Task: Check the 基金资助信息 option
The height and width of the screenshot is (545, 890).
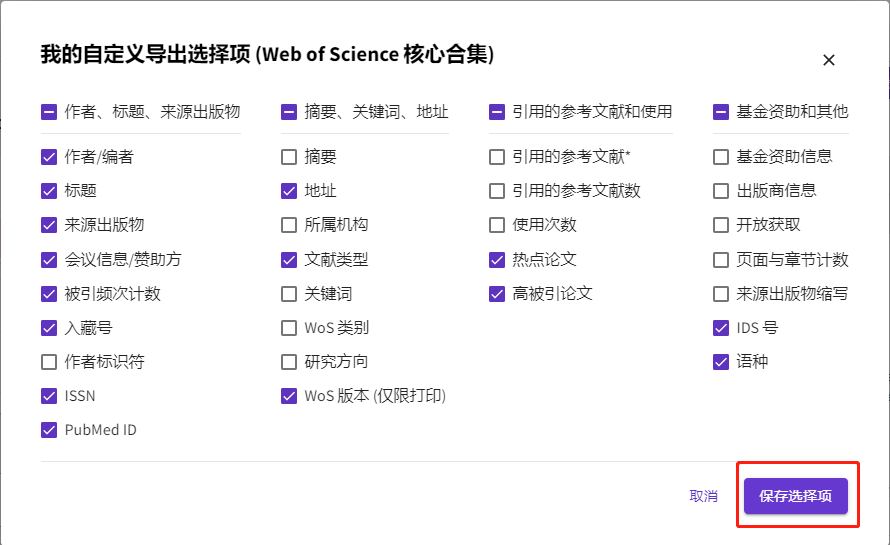Action: [721, 157]
